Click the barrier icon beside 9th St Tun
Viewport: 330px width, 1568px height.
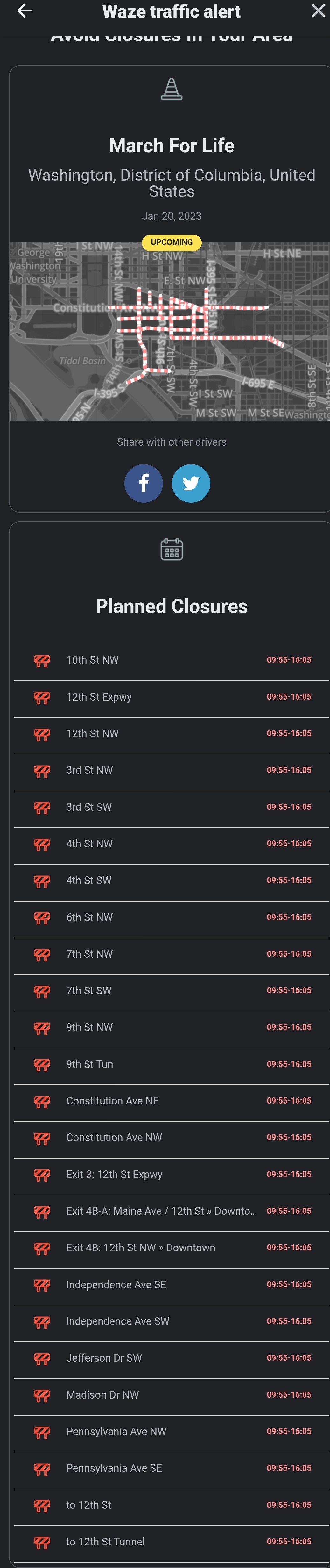coord(42,1065)
